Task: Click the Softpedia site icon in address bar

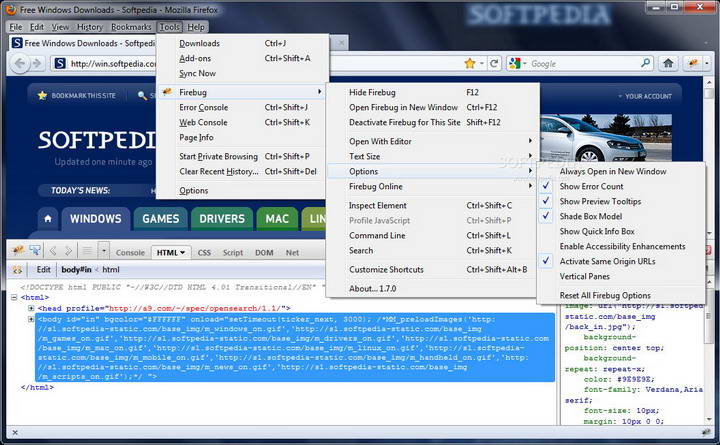Action: (x=60, y=63)
